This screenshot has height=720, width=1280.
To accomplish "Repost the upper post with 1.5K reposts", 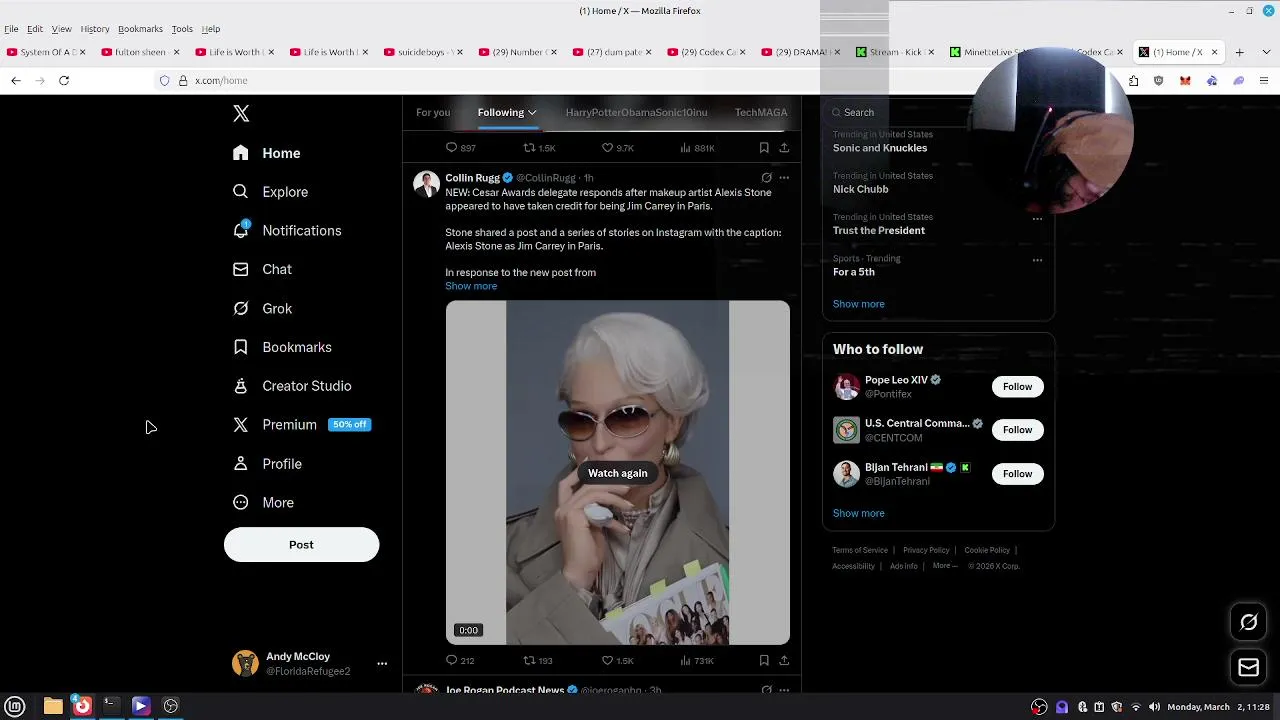I will tap(539, 148).
